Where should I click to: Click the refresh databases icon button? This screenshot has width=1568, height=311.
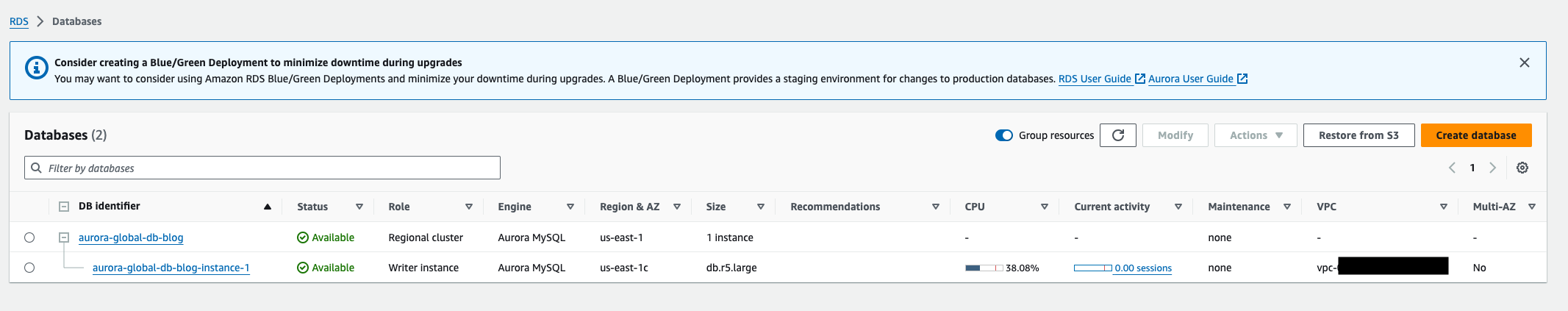pos(1117,135)
